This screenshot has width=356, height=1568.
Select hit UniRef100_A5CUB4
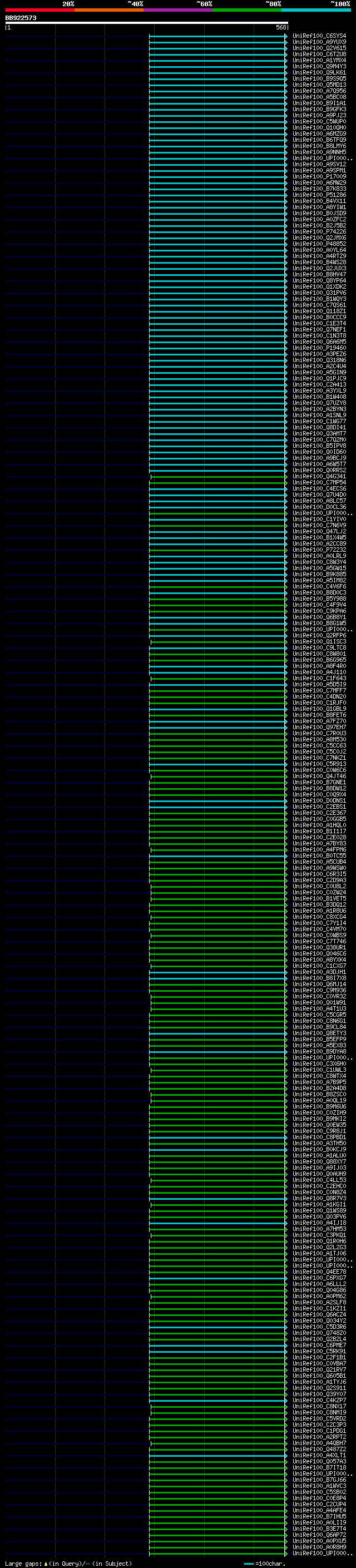pyautogui.click(x=319, y=861)
